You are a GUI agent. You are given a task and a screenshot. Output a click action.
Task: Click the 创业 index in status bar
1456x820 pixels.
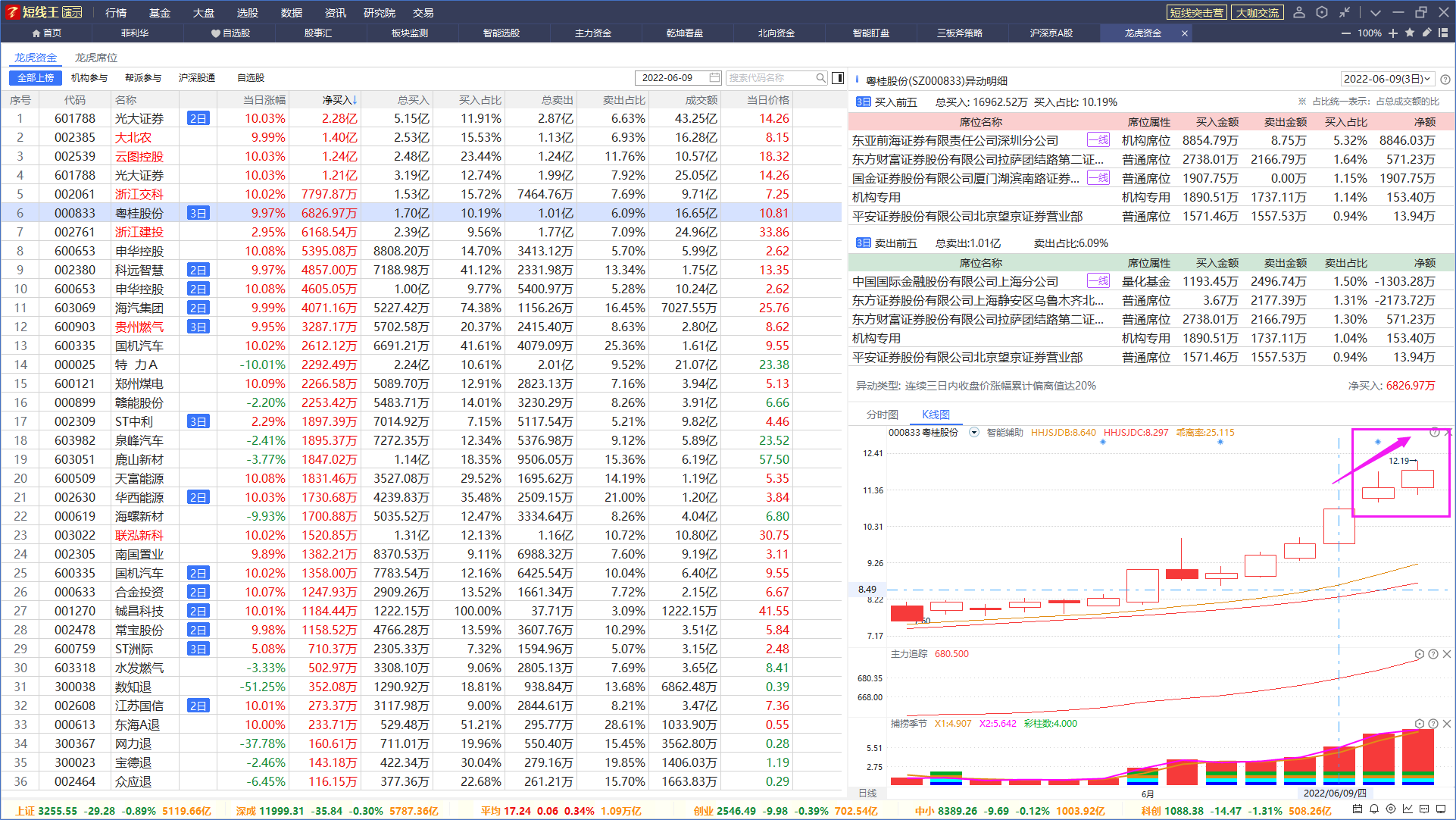704,811
